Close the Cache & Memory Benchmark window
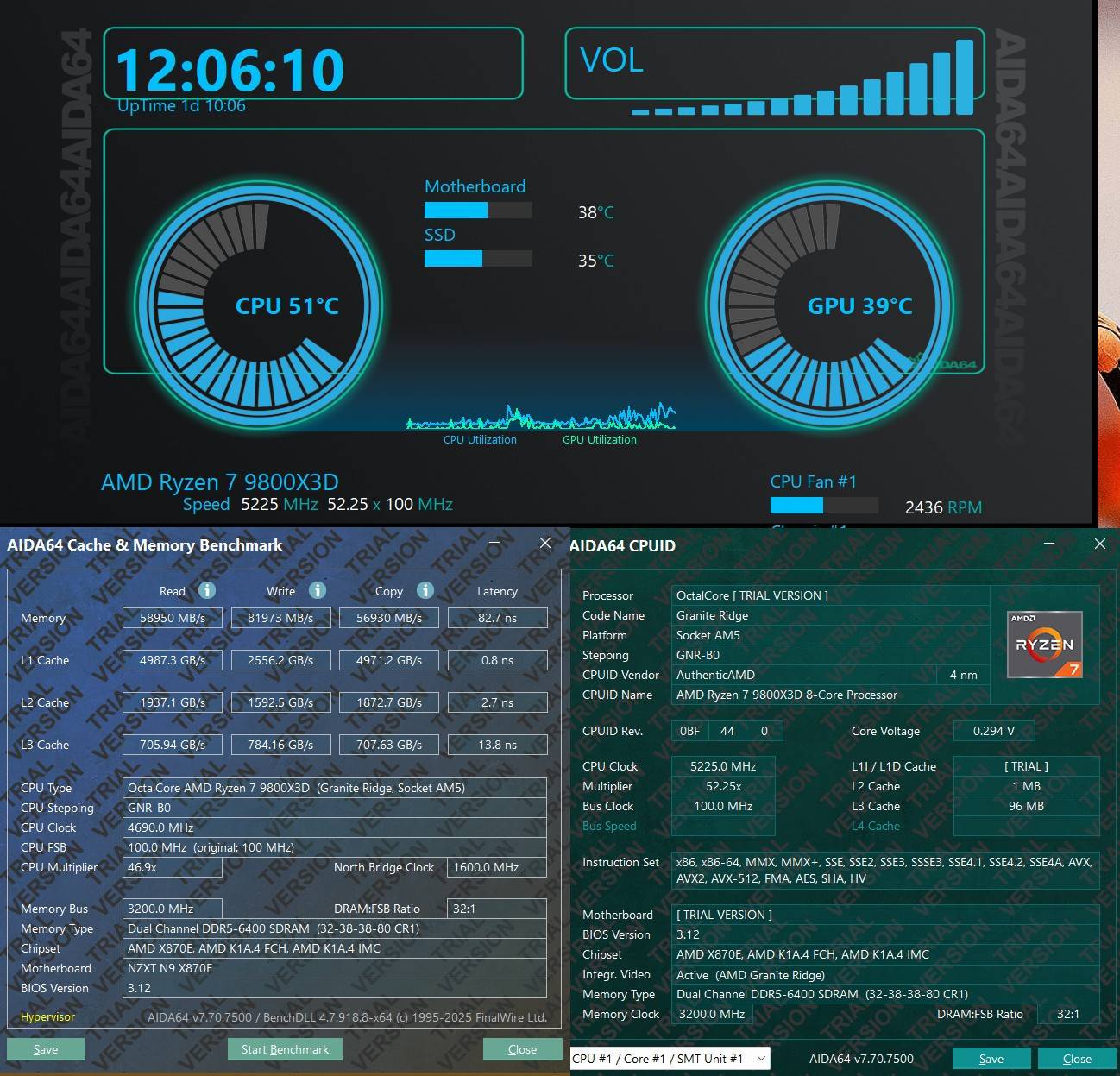This screenshot has height=1076, width=1120. coord(544,543)
